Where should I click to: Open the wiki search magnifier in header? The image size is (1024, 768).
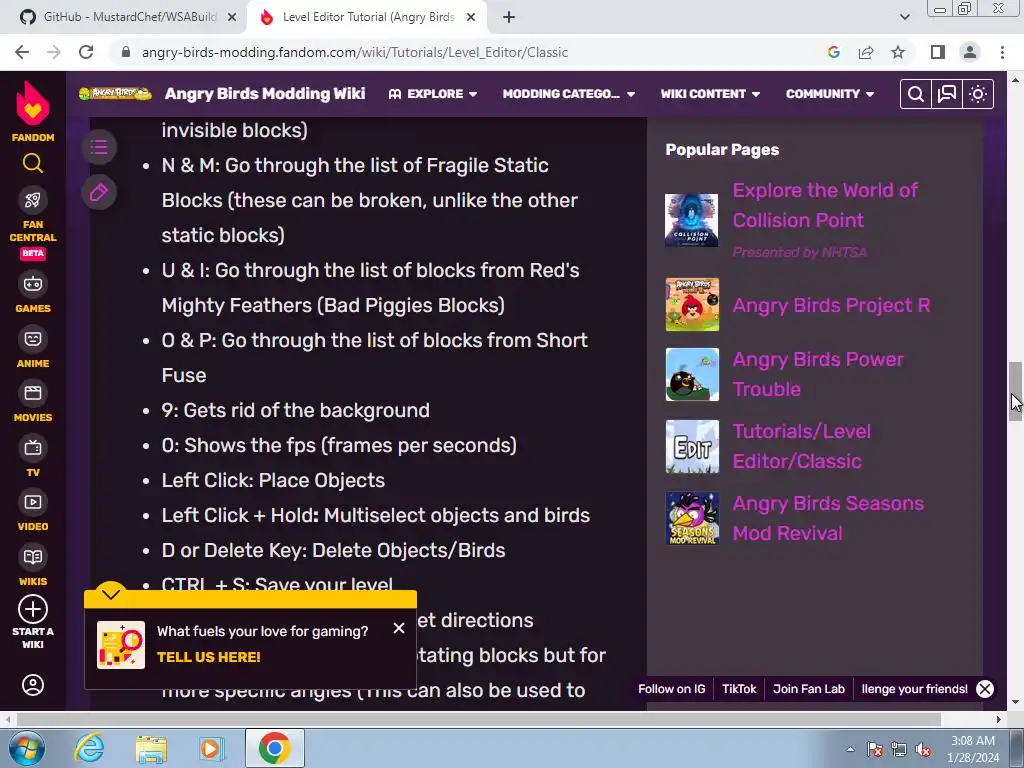point(916,94)
